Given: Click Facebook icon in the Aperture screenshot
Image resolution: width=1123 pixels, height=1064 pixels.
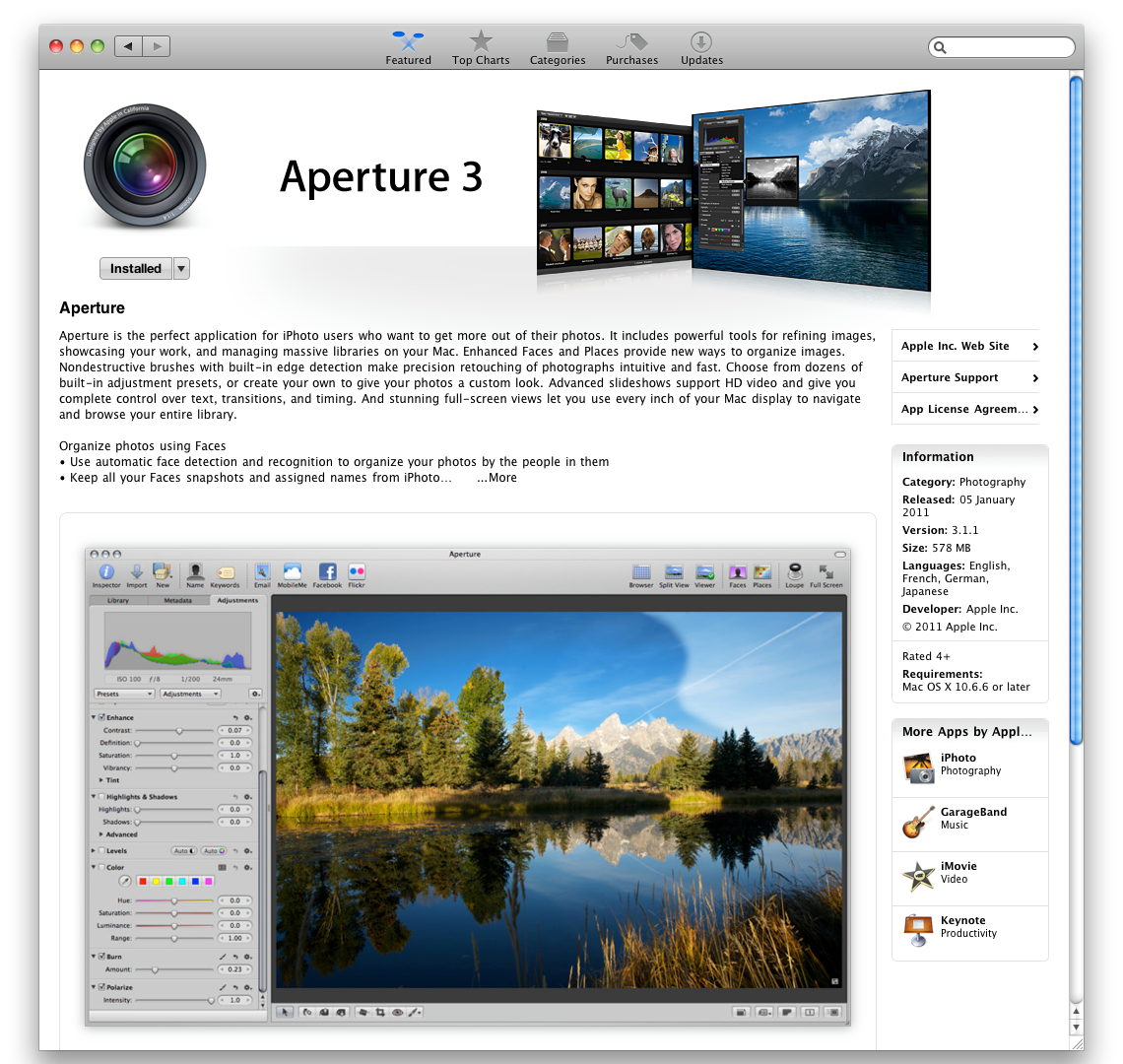Looking at the screenshot, I should [x=327, y=575].
